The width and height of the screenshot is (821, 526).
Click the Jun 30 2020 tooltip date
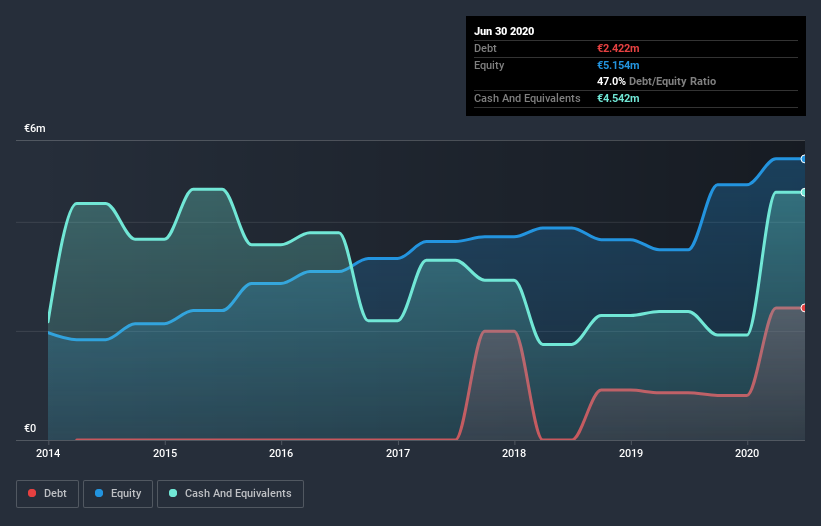click(x=504, y=31)
